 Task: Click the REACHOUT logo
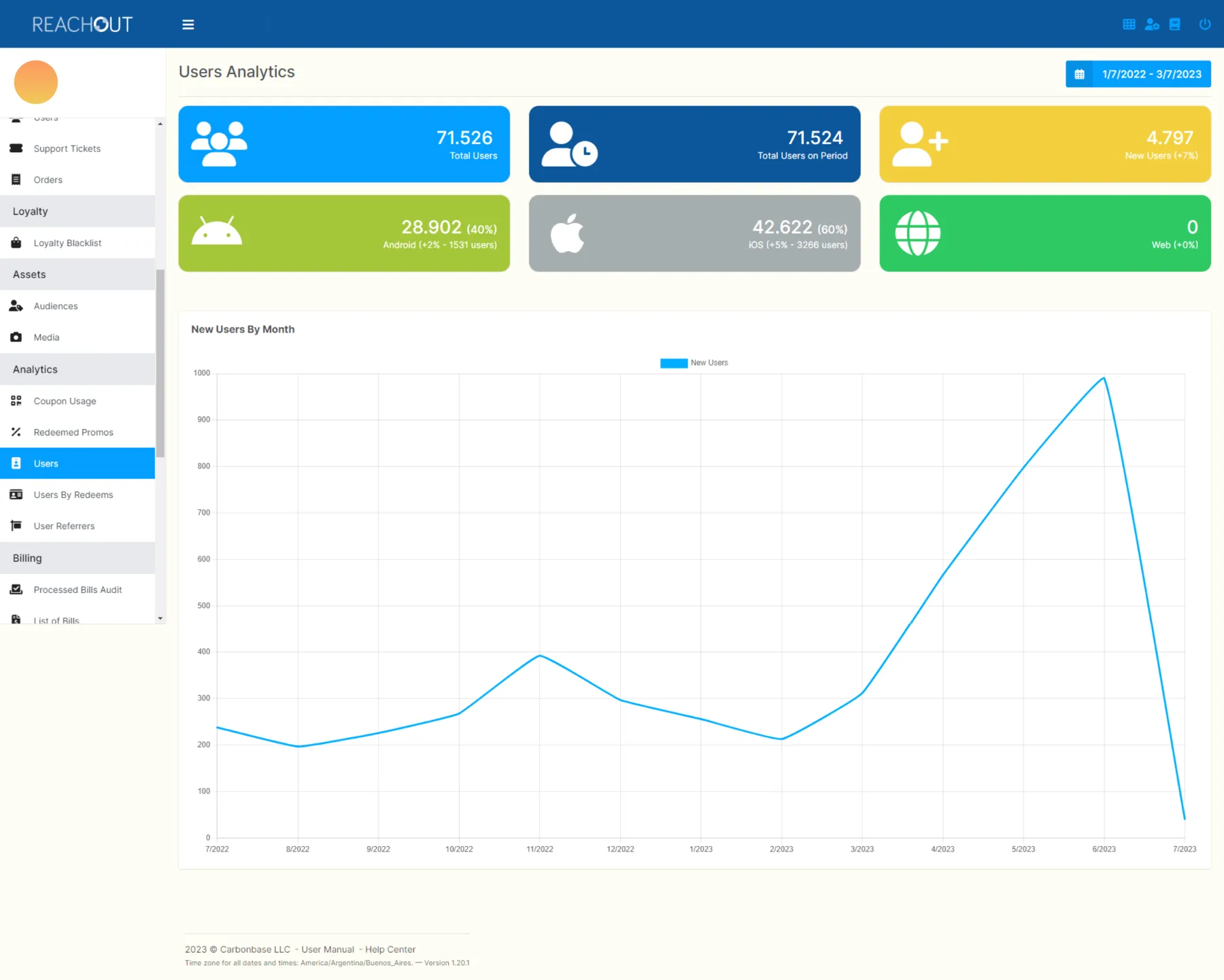[x=82, y=24]
